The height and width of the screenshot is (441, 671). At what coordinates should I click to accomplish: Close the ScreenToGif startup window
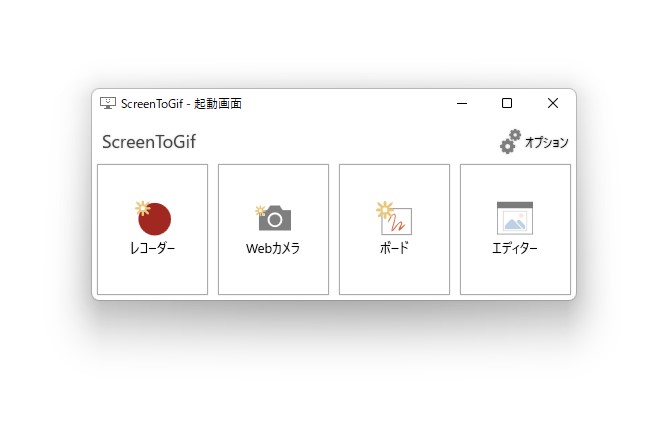click(552, 104)
